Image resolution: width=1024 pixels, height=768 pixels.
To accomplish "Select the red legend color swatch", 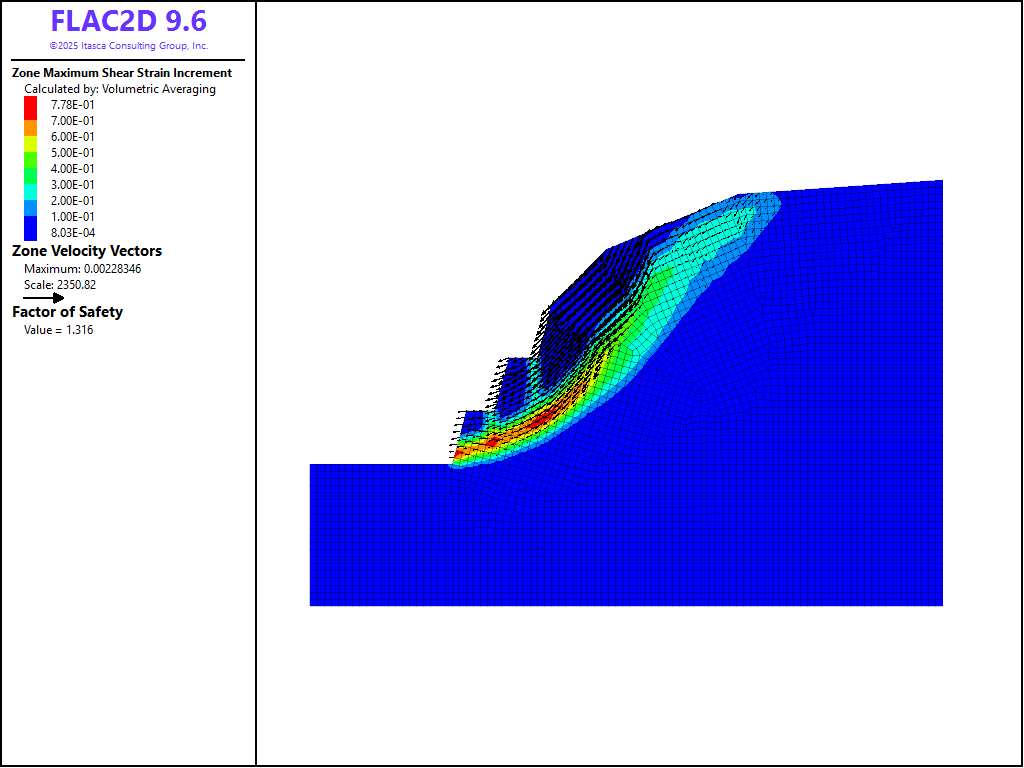I will point(30,106).
